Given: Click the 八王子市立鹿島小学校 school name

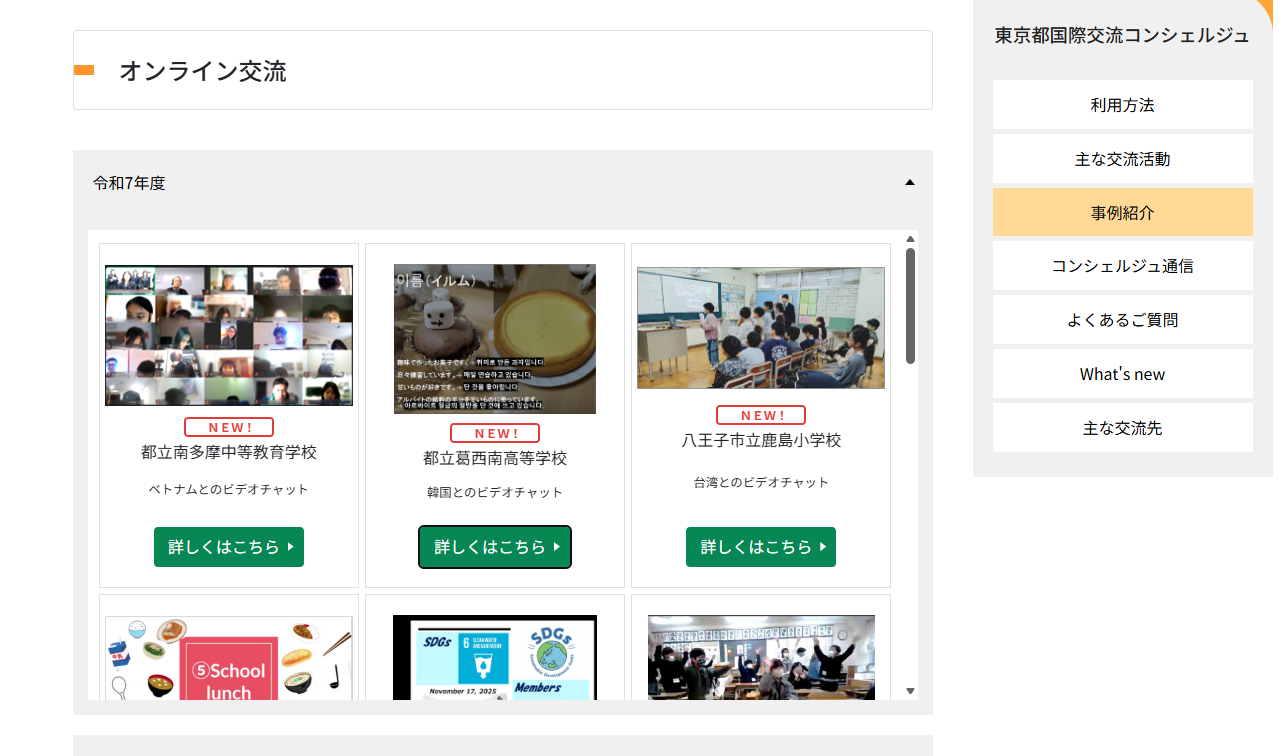Looking at the screenshot, I should (x=761, y=440).
